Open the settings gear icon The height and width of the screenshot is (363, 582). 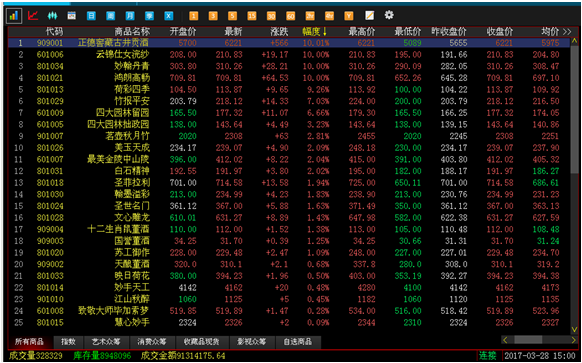click(x=389, y=15)
